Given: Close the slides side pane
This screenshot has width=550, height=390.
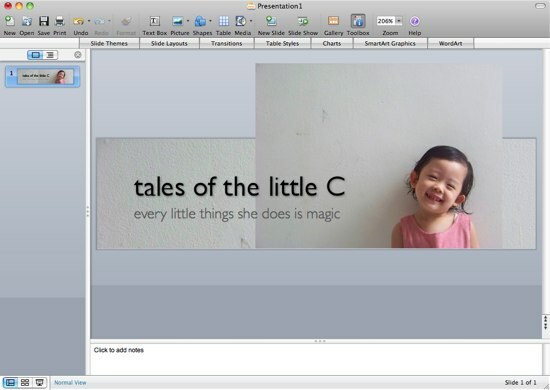Looking at the screenshot, I should click(x=78, y=55).
